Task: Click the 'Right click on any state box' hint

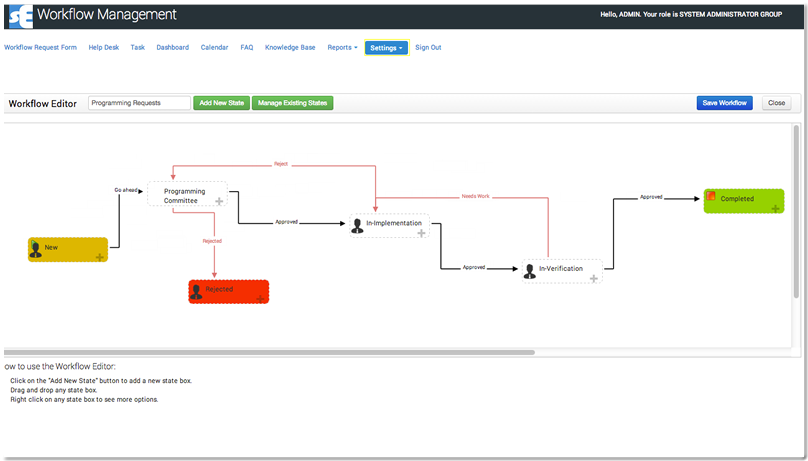Action: pos(84,399)
